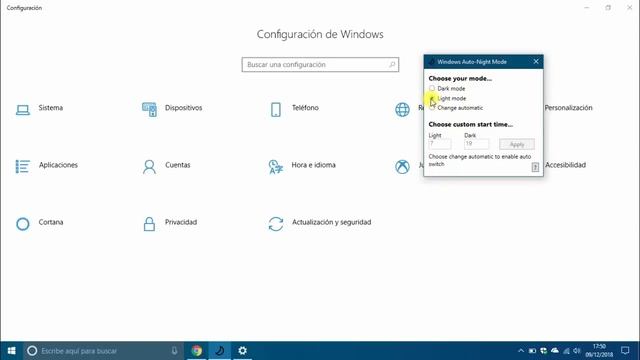Click the network tray icon
This screenshot has height=360, width=640.
[566, 351]
